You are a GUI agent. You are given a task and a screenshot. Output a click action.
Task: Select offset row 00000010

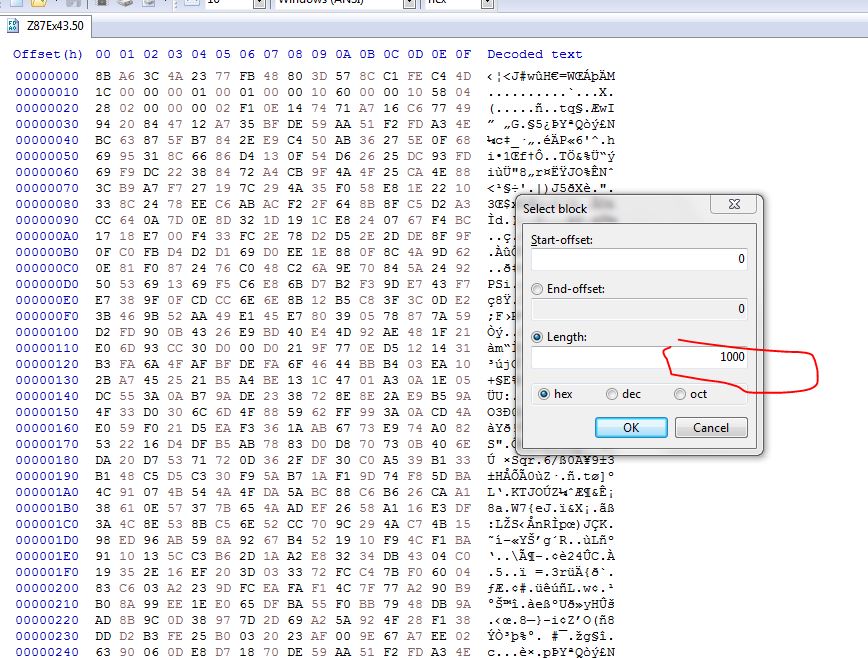click(x=47, y=92)
